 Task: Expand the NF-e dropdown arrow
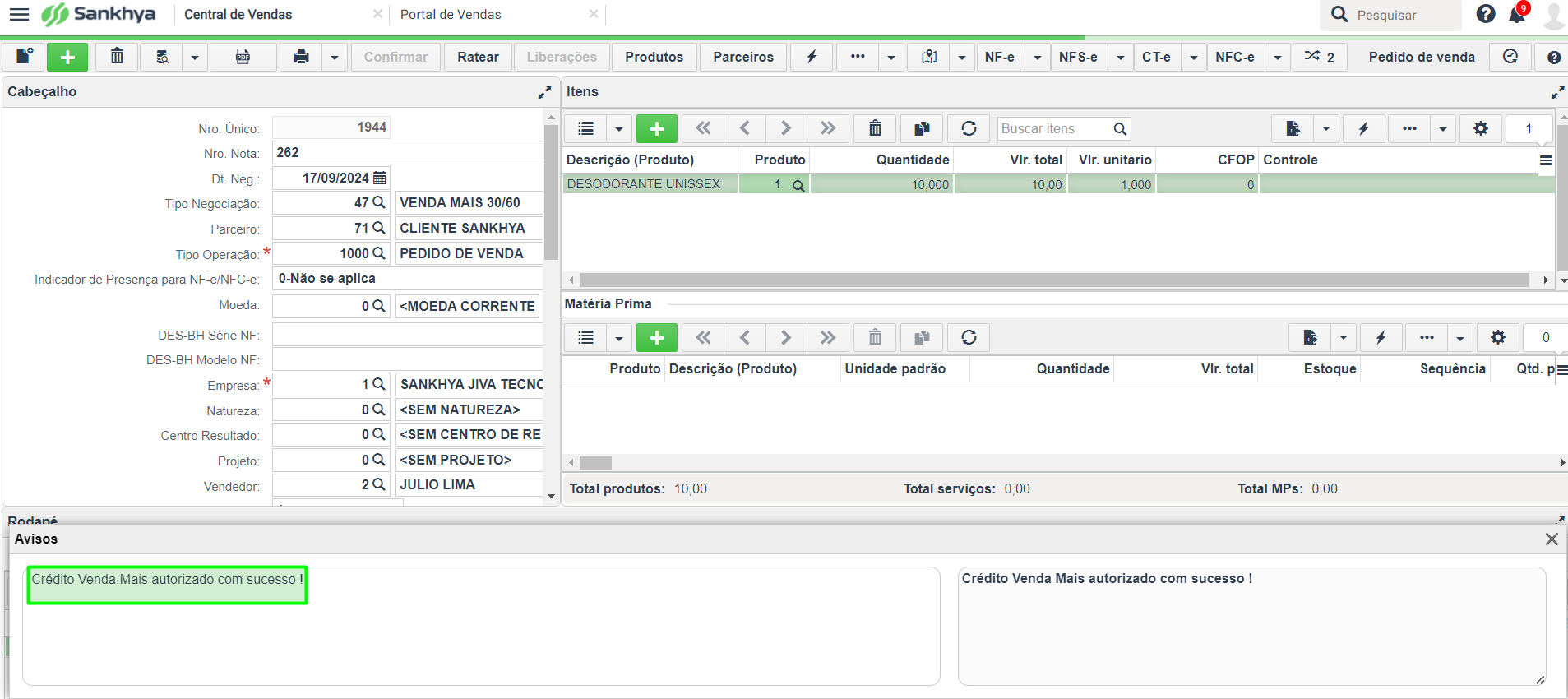click(1037, 57)
